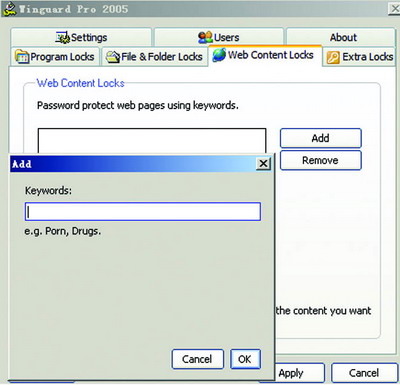Confirm with OK in Add dialog
This screenshot has height=385, width=400.
(245, 359)
